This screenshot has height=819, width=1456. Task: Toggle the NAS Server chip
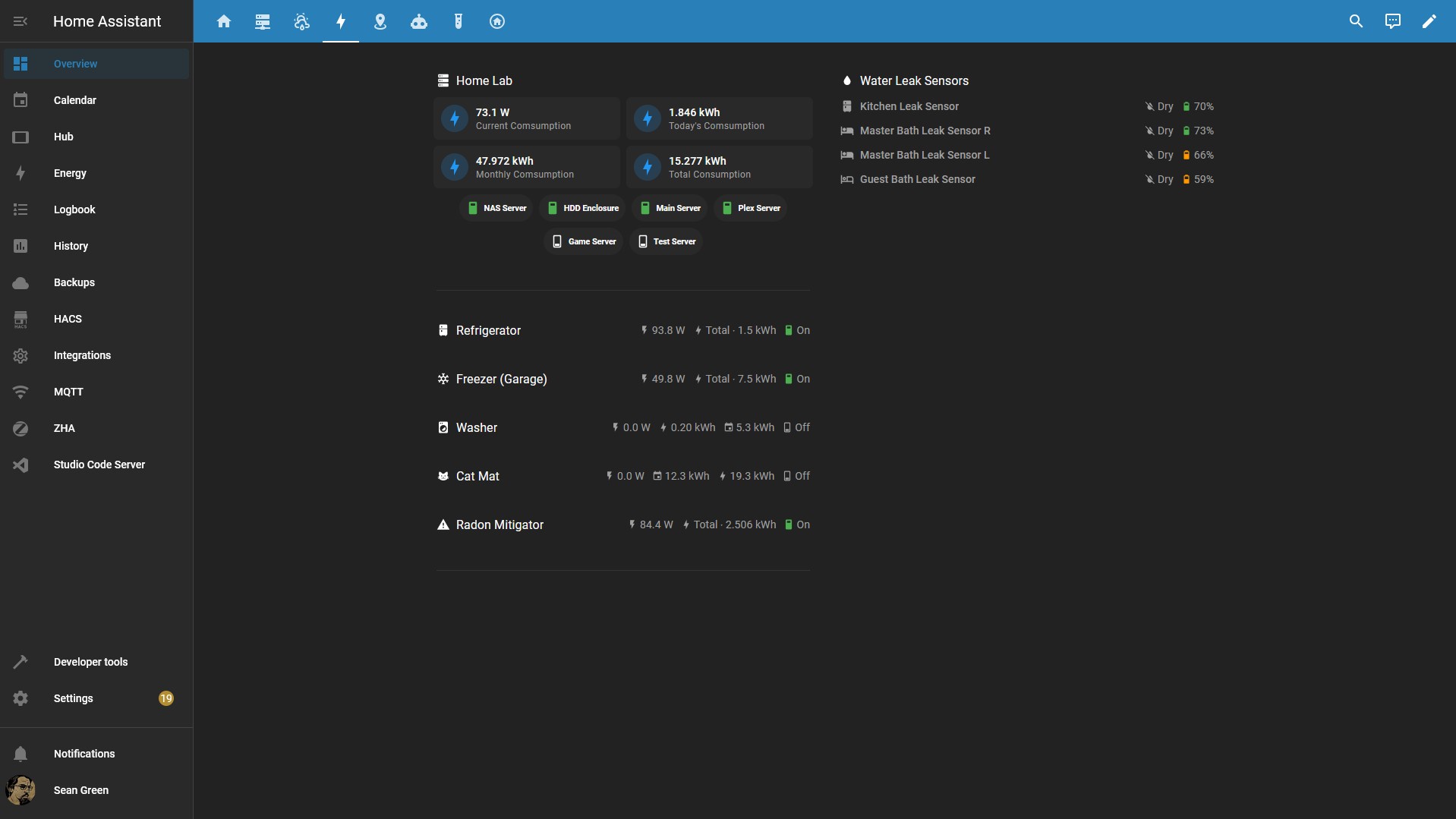pos(496,208)
